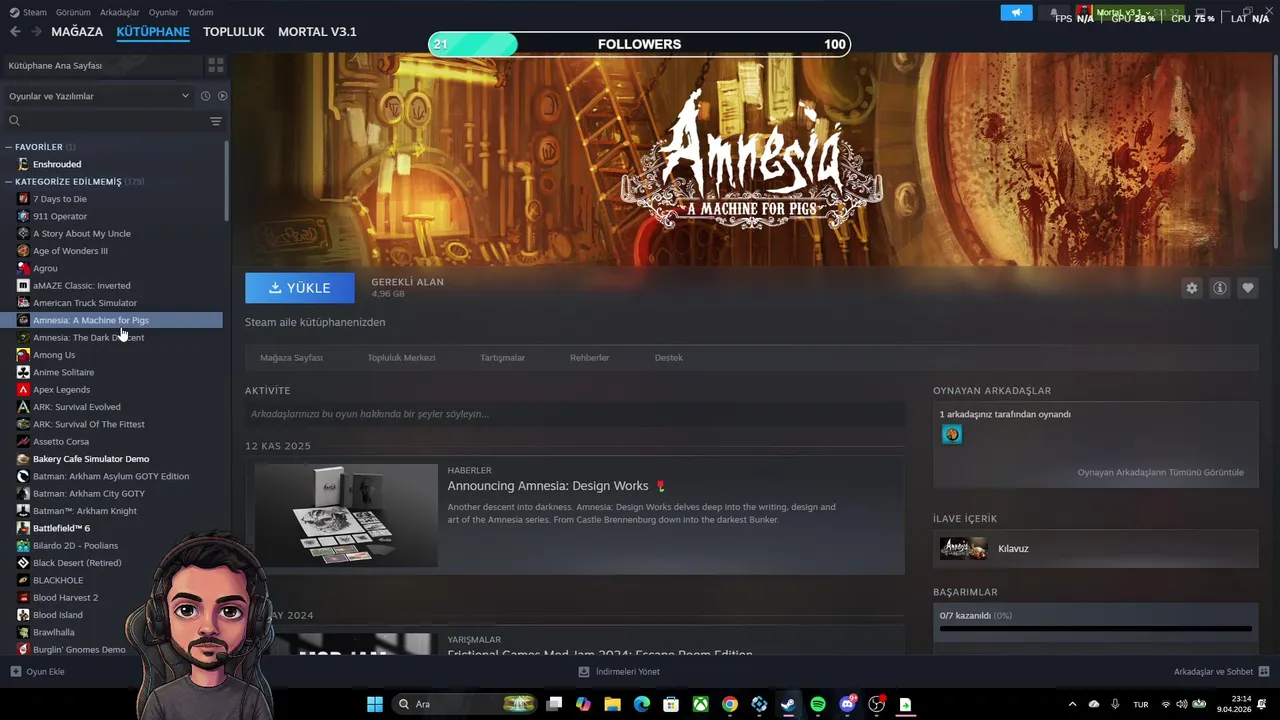Select American Truck Simulator entry
The width and height of the screenshot is (1280, 720).
coord(85,303)
